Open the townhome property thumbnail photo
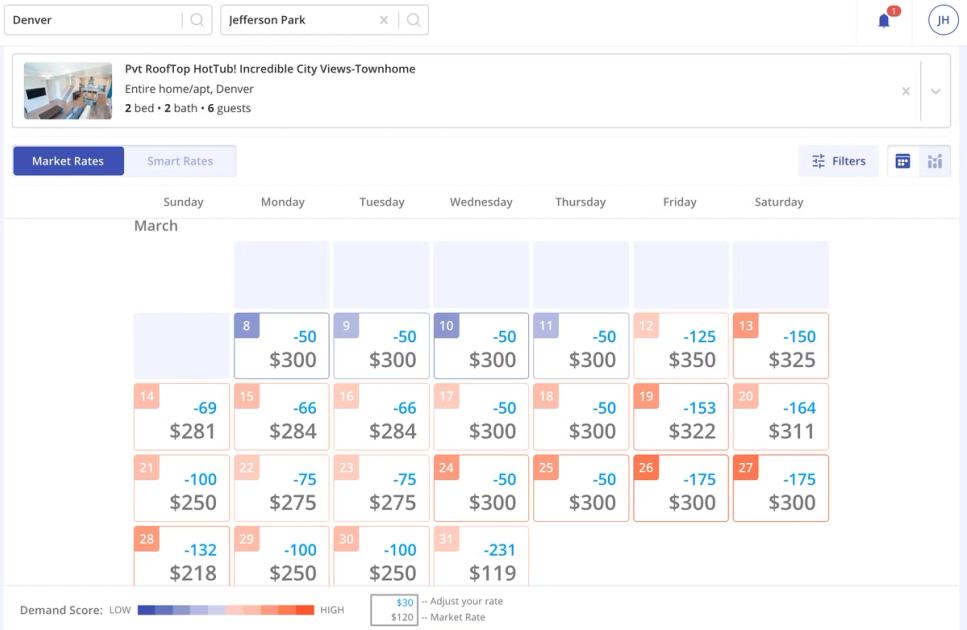967x630 pixels. [x=67, y=90]
